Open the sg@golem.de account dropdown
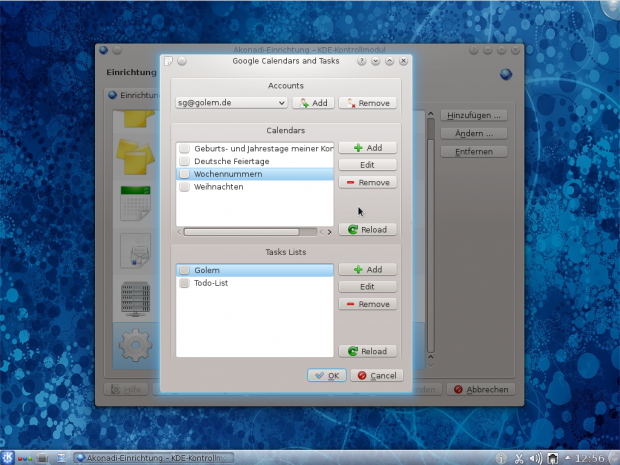Screen dimensions: 620x465 (232, 102)
